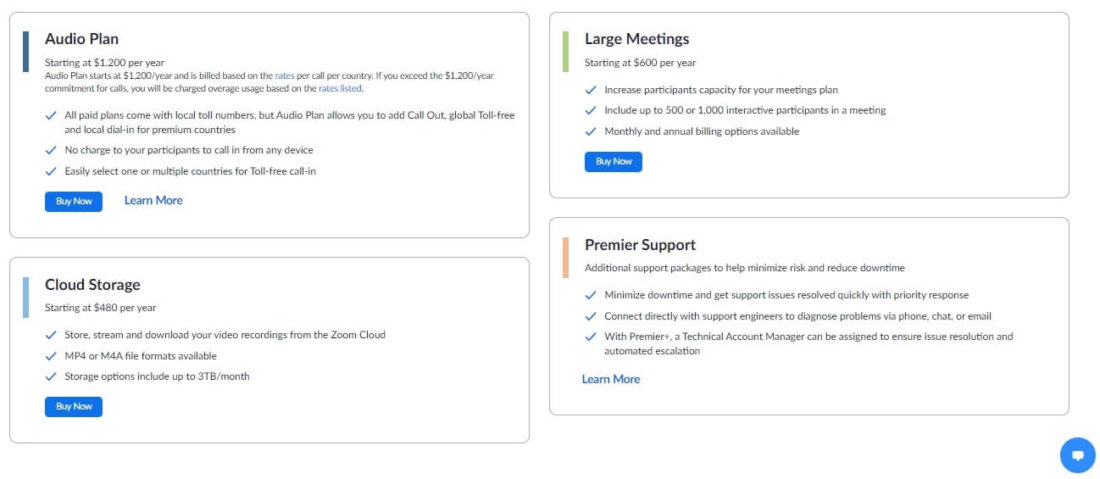This screenshot has width=1100, height=479.
Task: Click Buy Now under Large Meetings
Action: 613,161
